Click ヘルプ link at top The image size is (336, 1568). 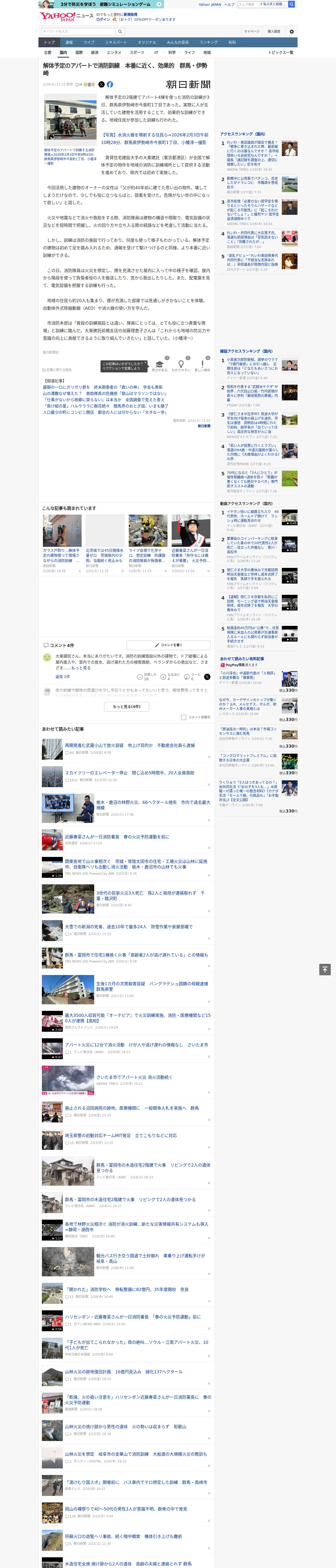pos(229,4)
